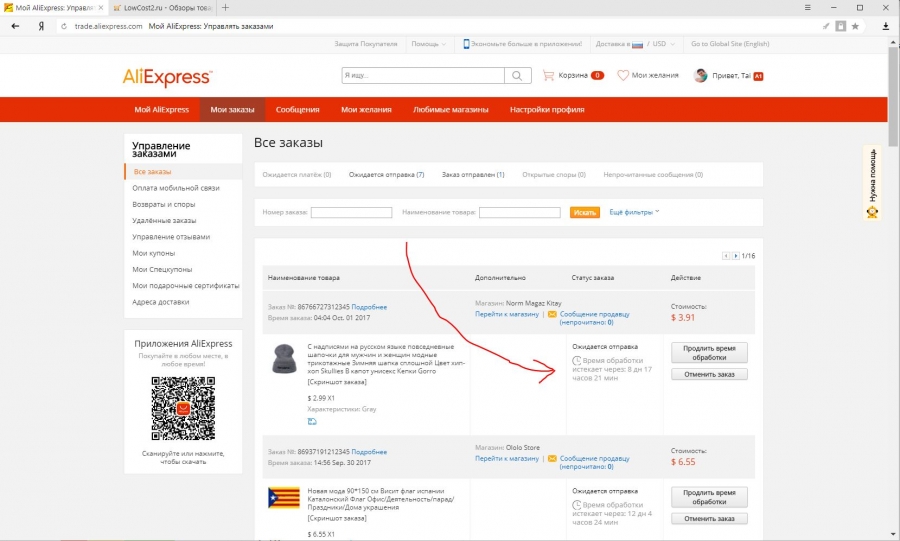Switch to the LowCost2.ru tab

point(163,8)
